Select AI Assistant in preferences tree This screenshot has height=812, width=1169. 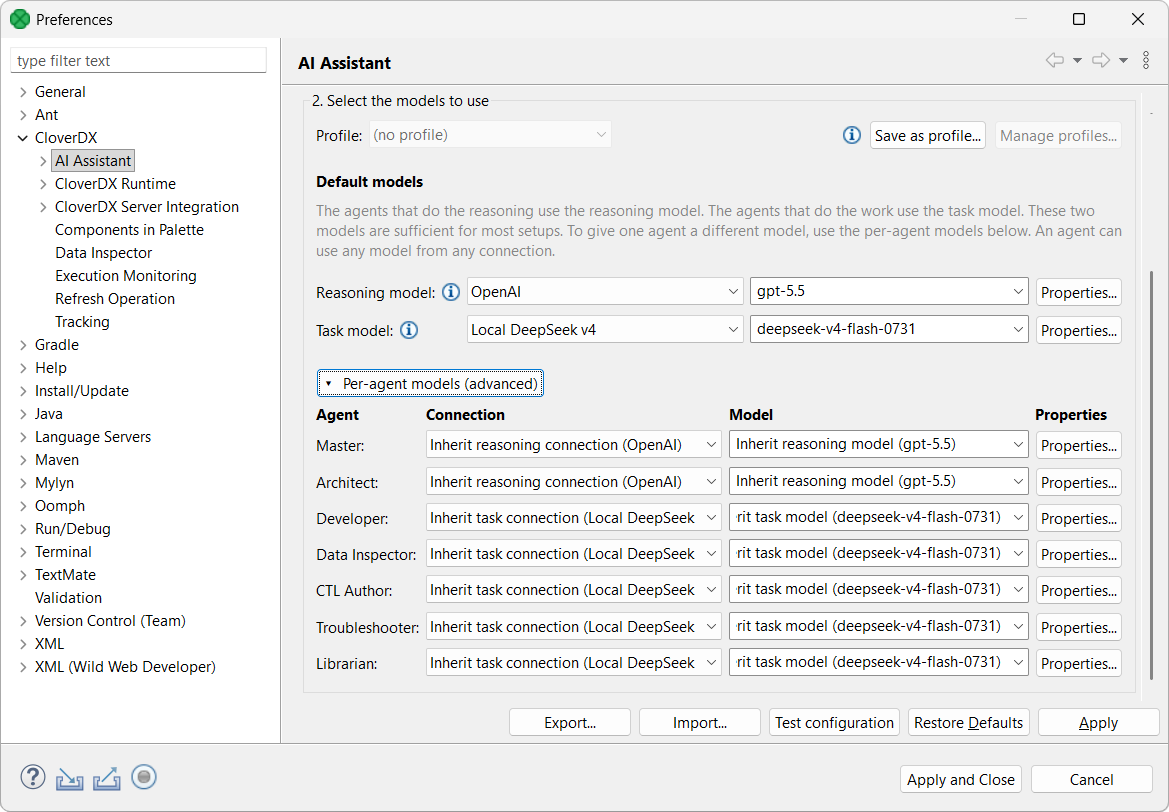[x=92, y=161]
